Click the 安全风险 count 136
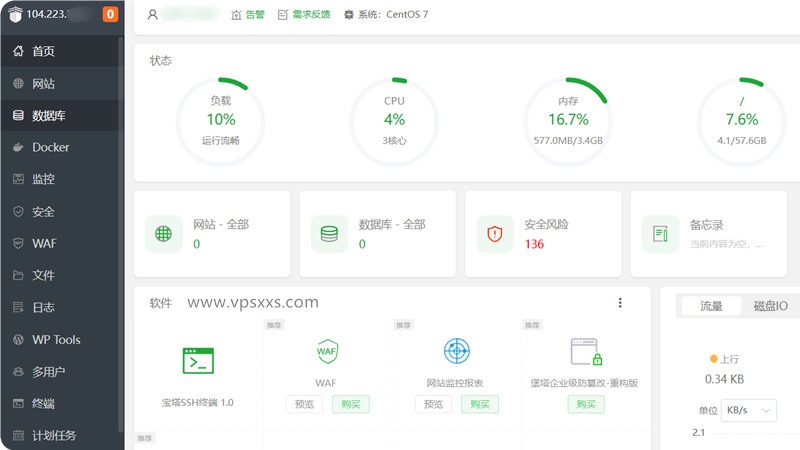This screenshot has height=450, width=800. click(534, 244)
